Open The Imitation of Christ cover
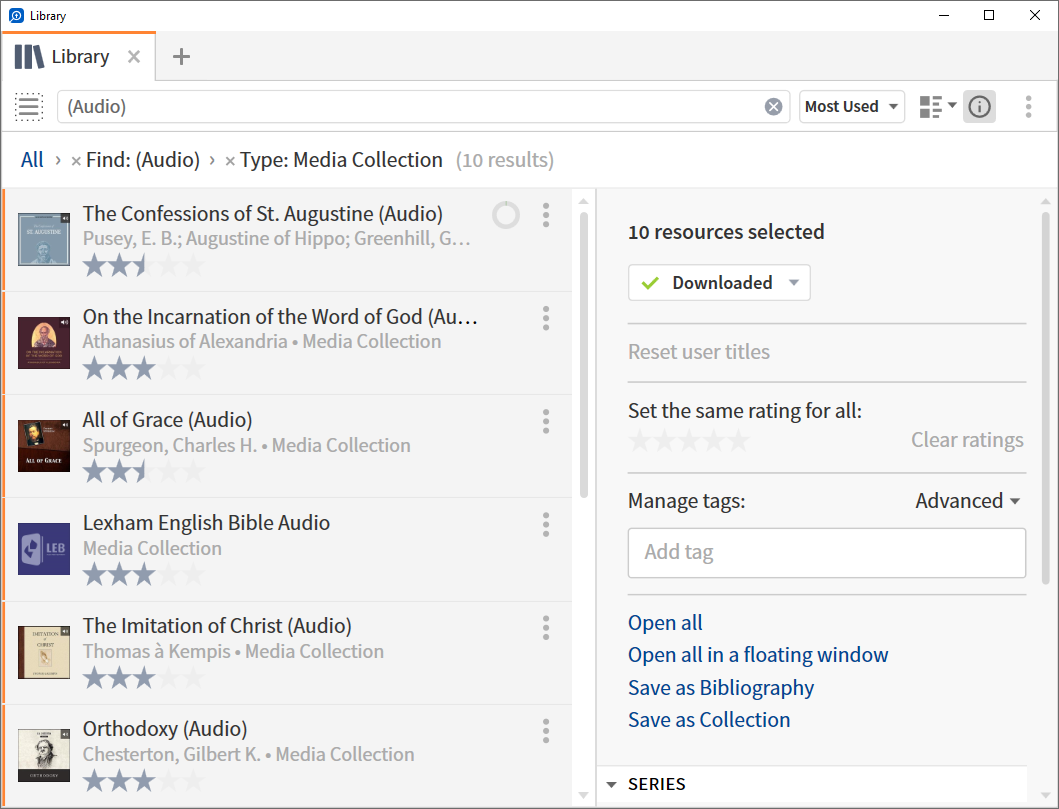 (44, 652)
